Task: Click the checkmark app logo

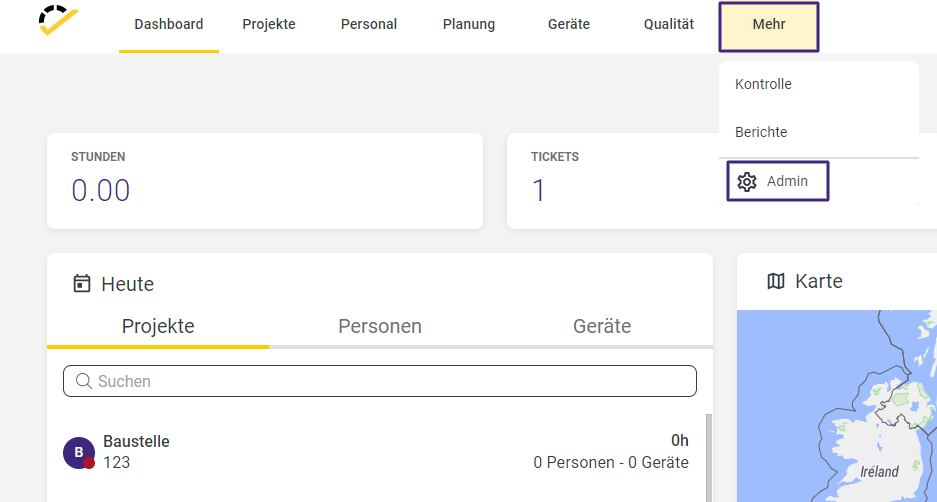Action: pos(59,21)
